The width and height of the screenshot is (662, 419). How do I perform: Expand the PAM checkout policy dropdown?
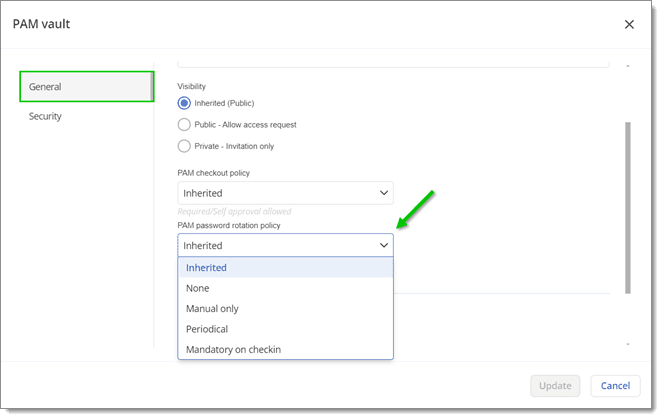[x=285, y=193]
